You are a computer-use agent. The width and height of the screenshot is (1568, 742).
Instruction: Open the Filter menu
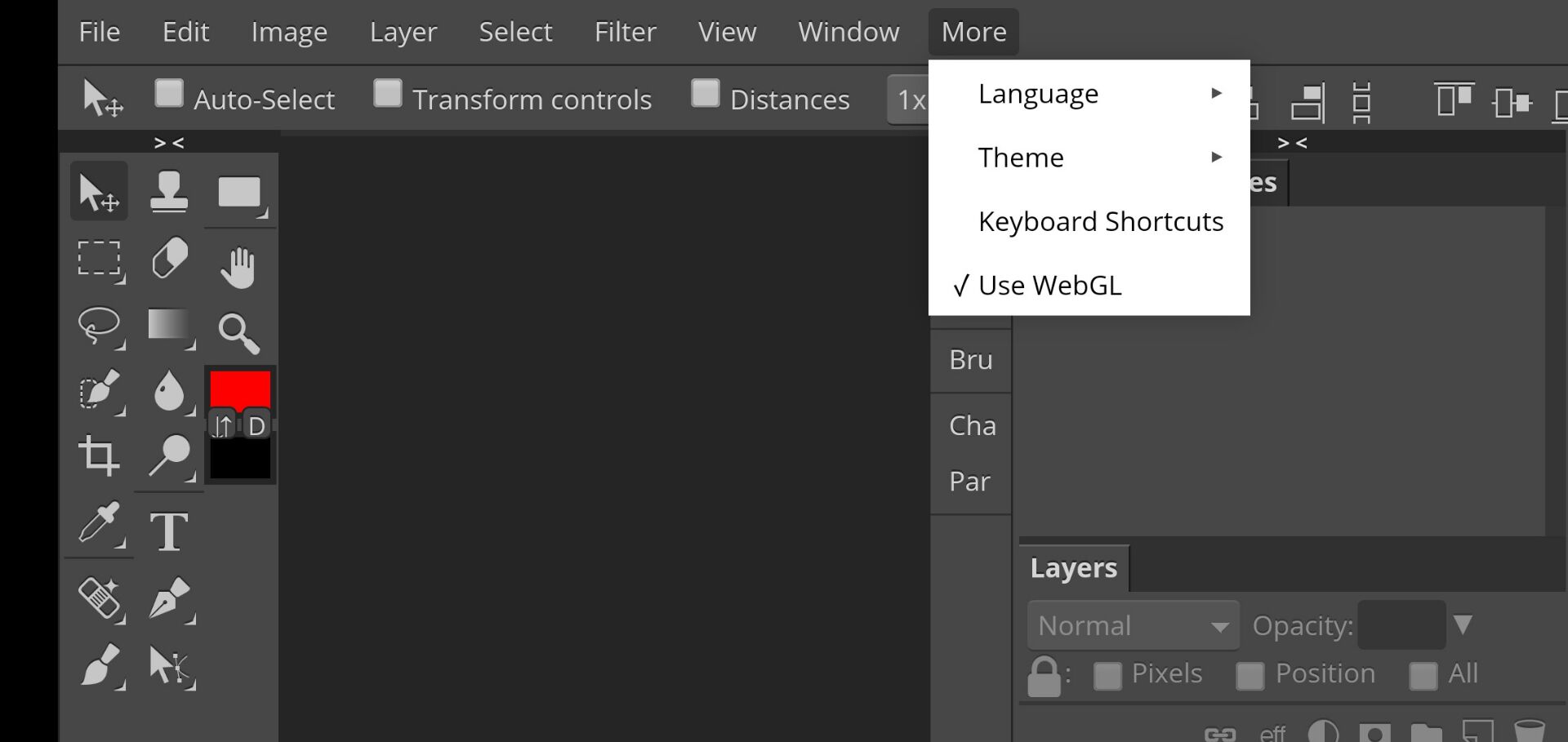626,32
